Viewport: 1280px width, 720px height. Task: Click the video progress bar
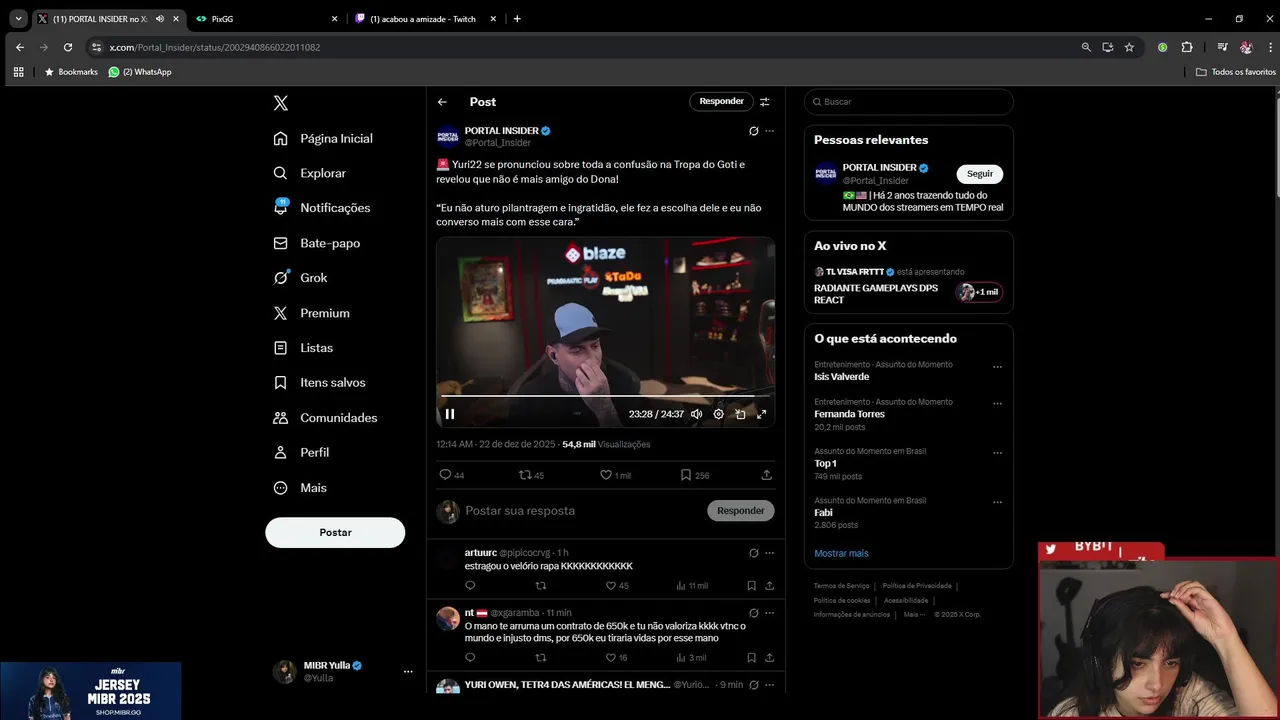[x=606, y=396]
